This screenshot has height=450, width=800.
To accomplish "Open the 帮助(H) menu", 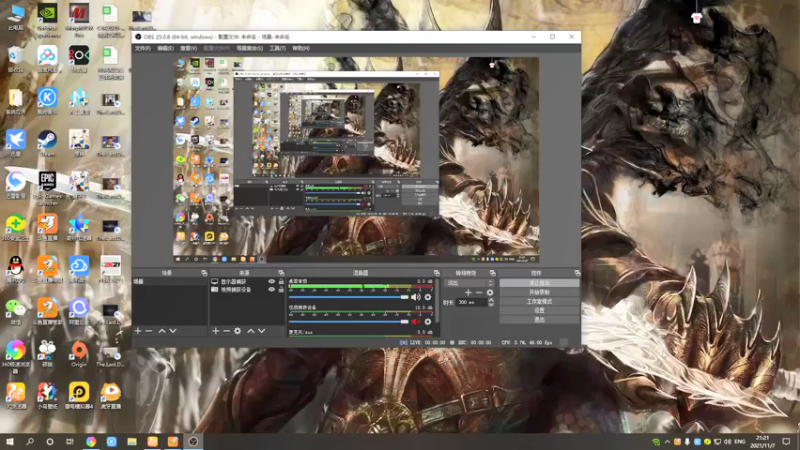I will tap(301, 48).
